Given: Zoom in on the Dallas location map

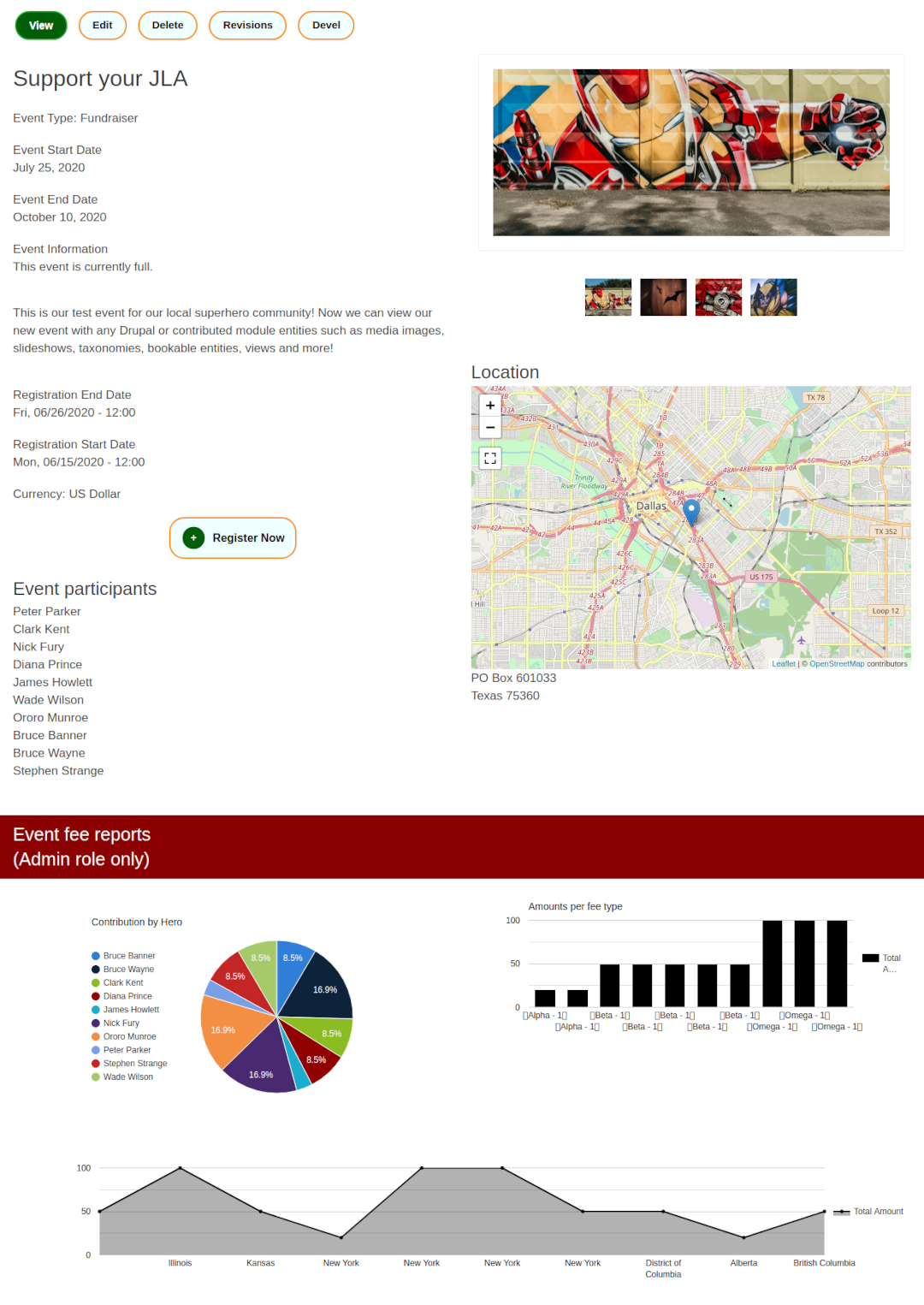Looking at the screenshot, I should [489, 405].
